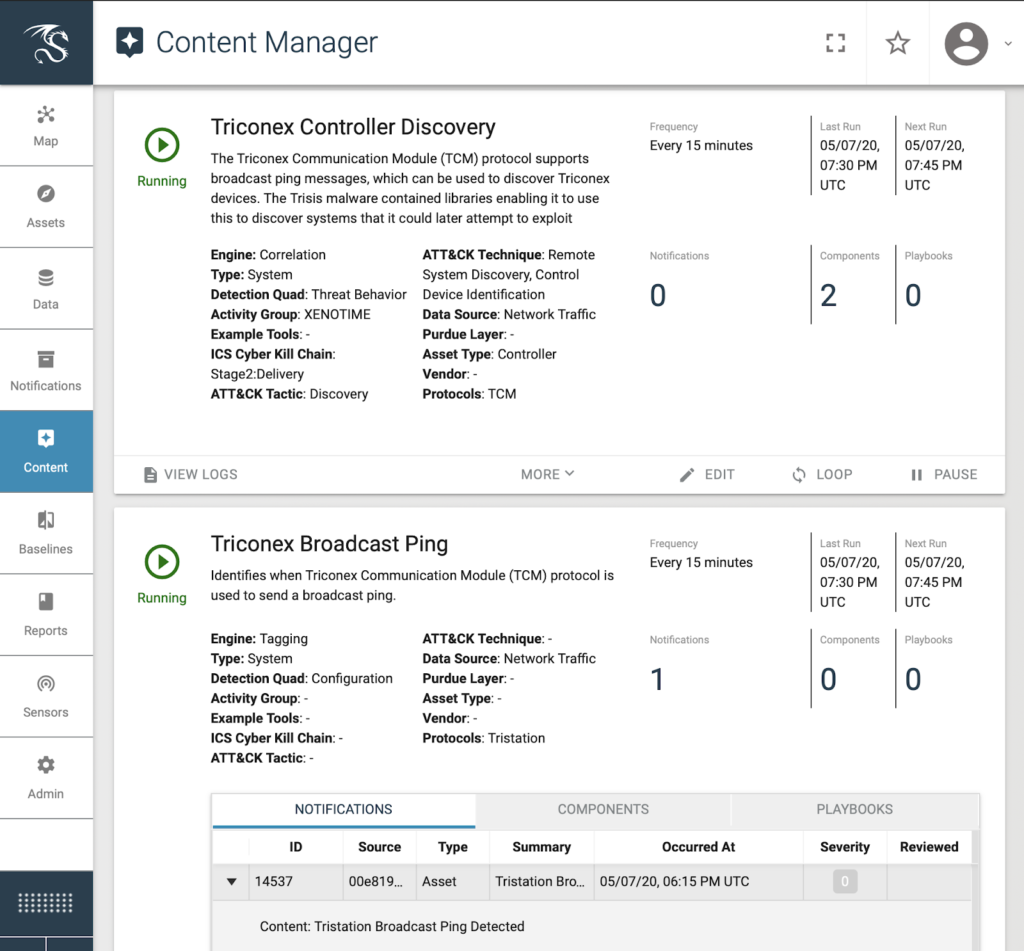Click the dragon logo in top-left corner
Screen dimensions: 1024x951
(x=46, y=43)
